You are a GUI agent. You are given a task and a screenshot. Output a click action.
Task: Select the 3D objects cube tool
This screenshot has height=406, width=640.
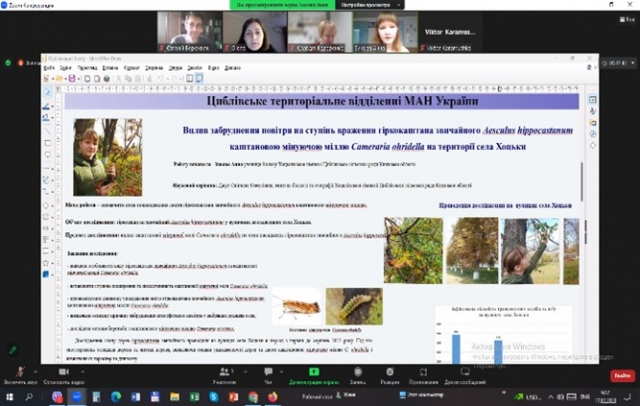pyautogui.click(x=46, y=274)
